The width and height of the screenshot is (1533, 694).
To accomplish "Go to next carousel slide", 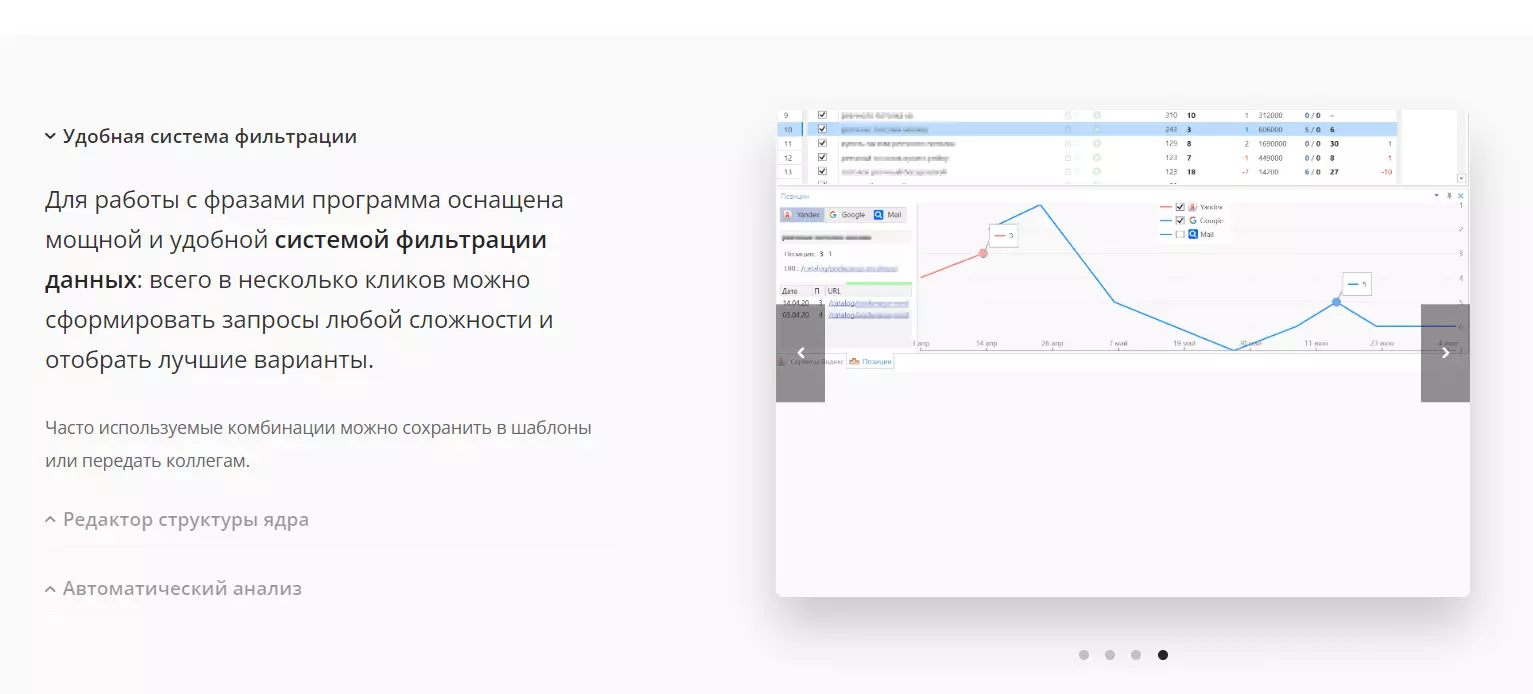I will 1445,353.
